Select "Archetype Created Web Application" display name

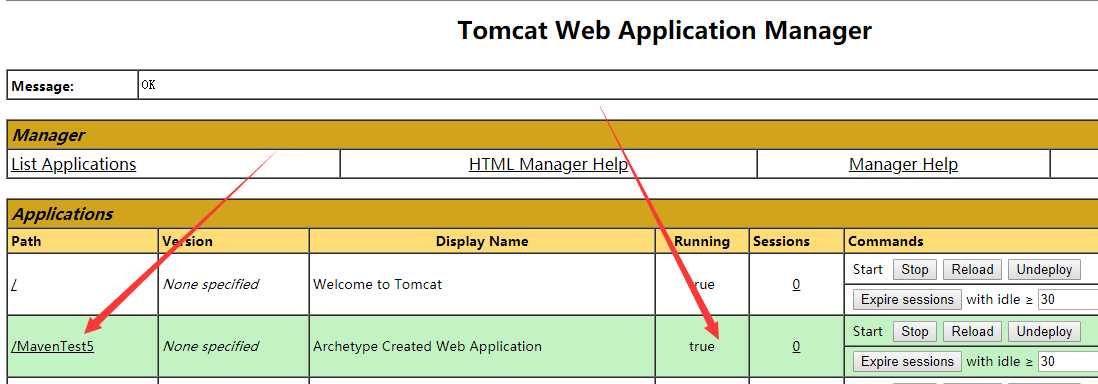(x=427, y=346)
